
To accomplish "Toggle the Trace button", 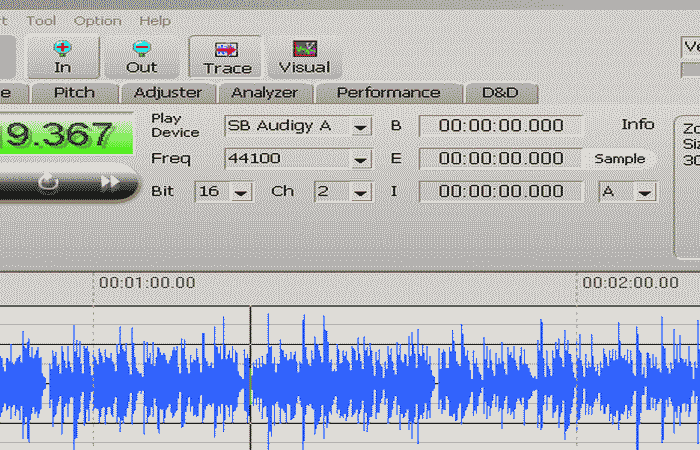I will coord(227,57).
